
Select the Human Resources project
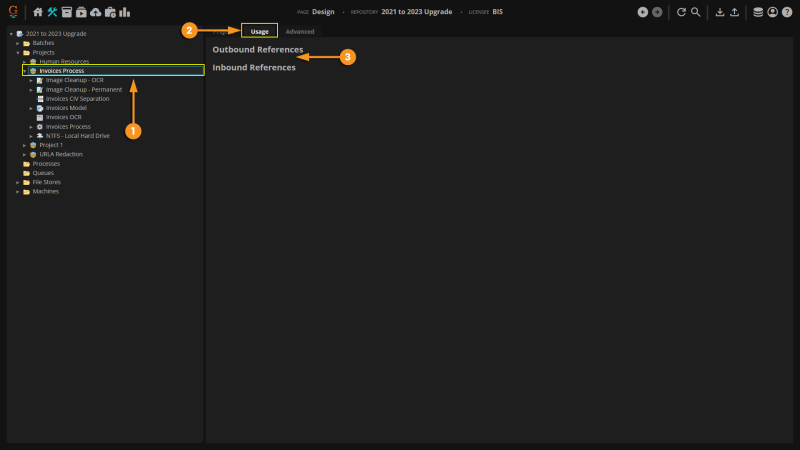pos(64,61)
